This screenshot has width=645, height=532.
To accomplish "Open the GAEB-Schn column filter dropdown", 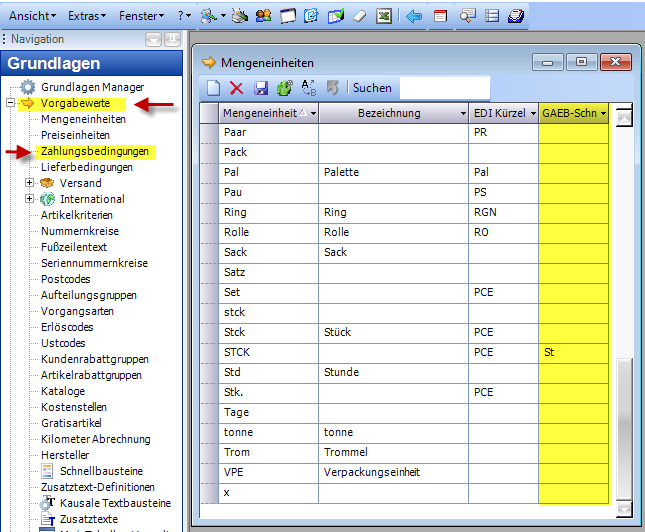I will click(x=603, y=114).
